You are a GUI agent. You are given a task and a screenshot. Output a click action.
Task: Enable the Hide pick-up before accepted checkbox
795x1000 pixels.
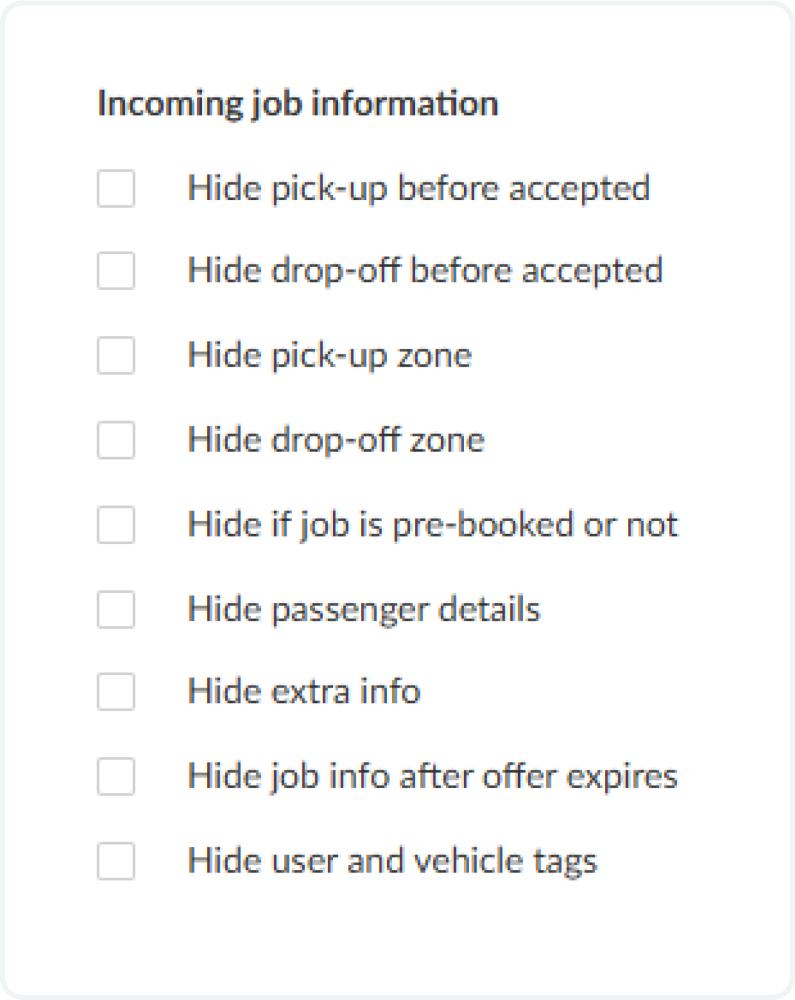click(x=116, y=188)
